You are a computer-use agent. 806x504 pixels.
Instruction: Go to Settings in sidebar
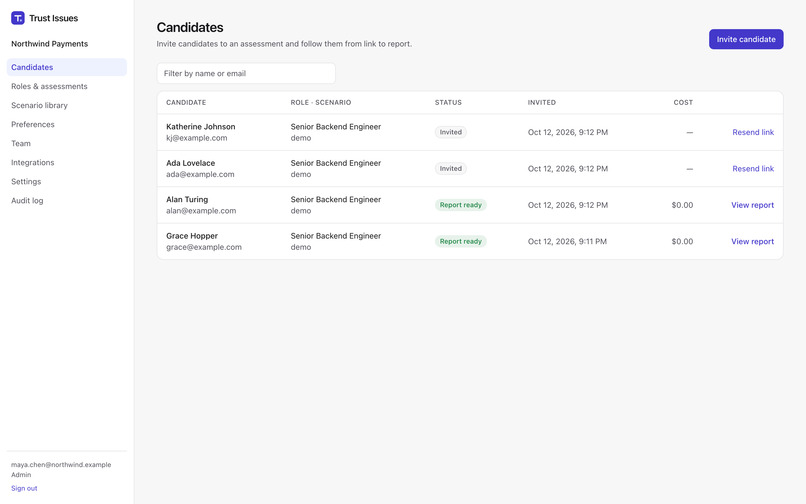26,182
